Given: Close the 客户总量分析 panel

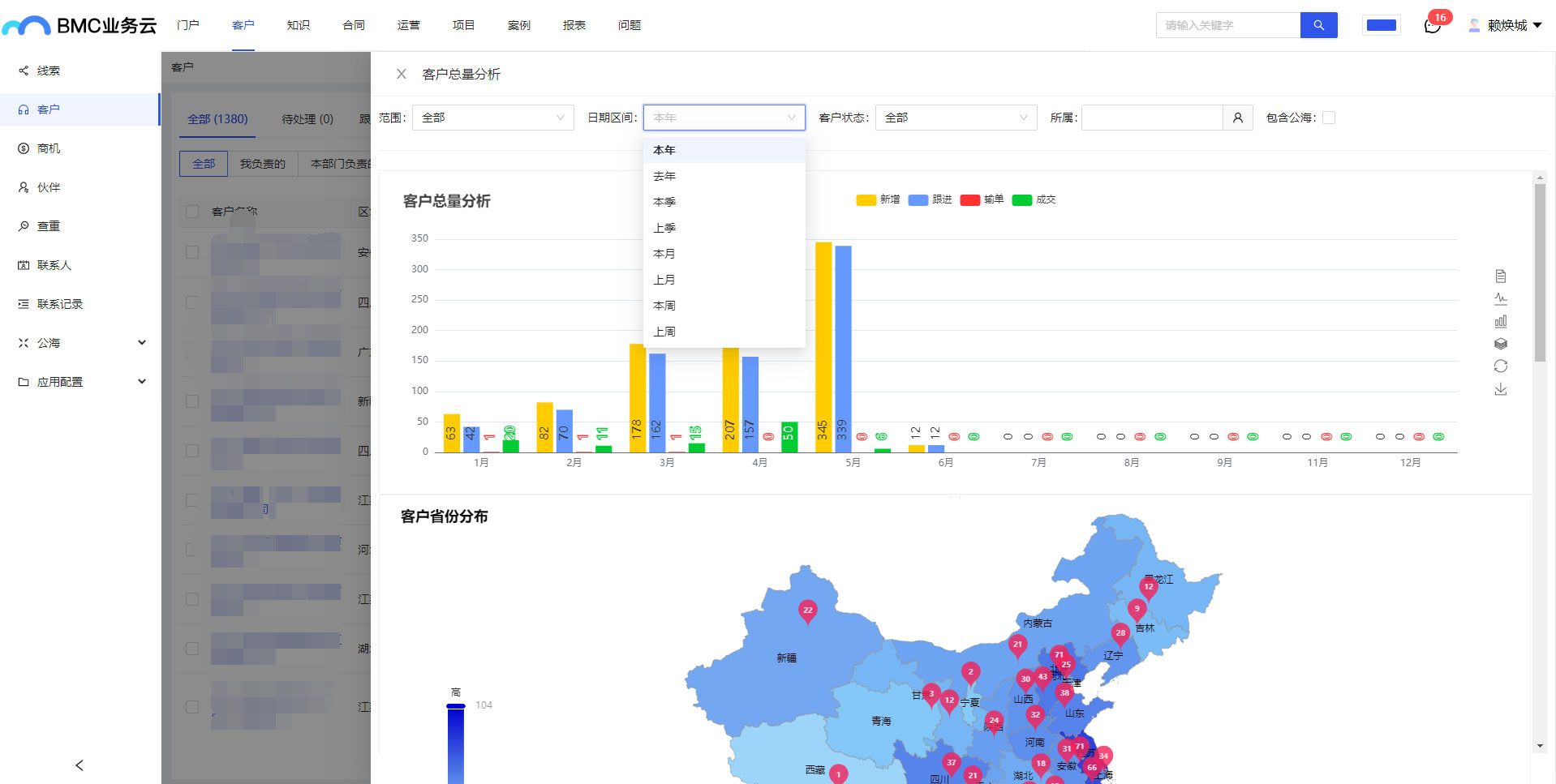Looking at the screenshot, I should coord(401,74).
